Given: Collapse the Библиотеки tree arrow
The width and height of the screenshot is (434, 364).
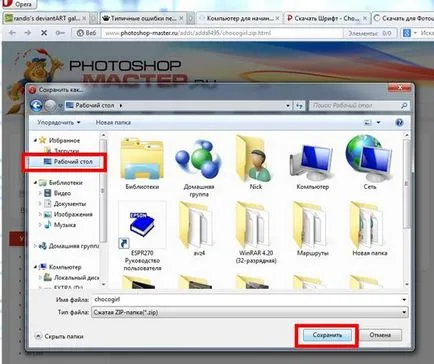Looking at the screenshot, I should (x=35, y=183).
